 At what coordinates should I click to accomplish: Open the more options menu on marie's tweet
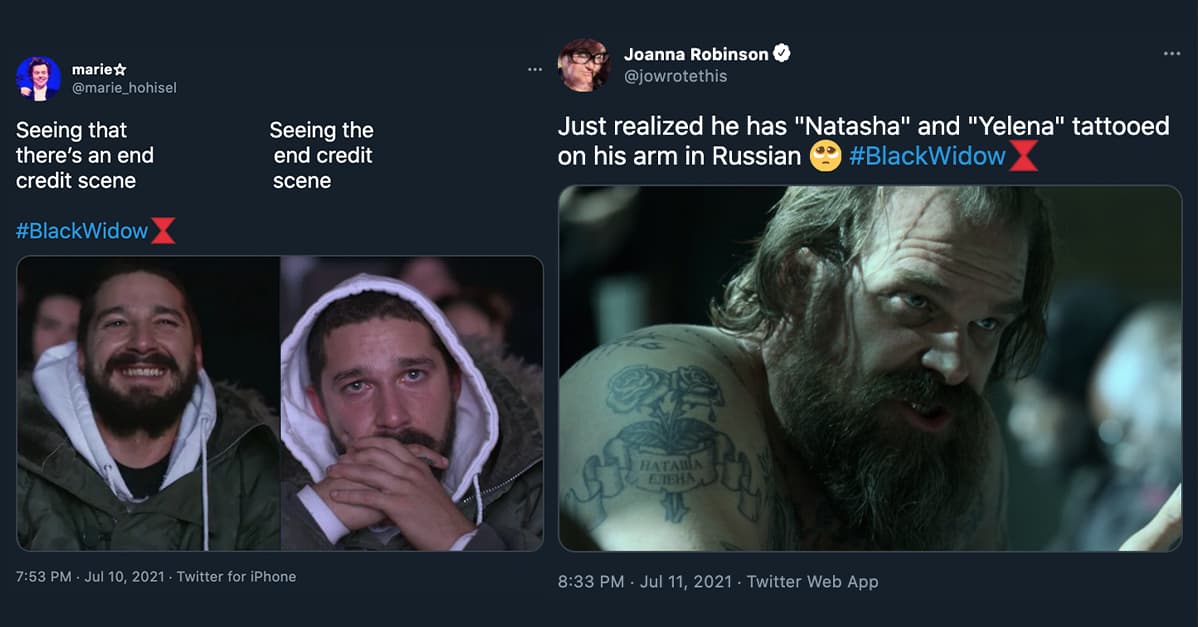point(535,69)
